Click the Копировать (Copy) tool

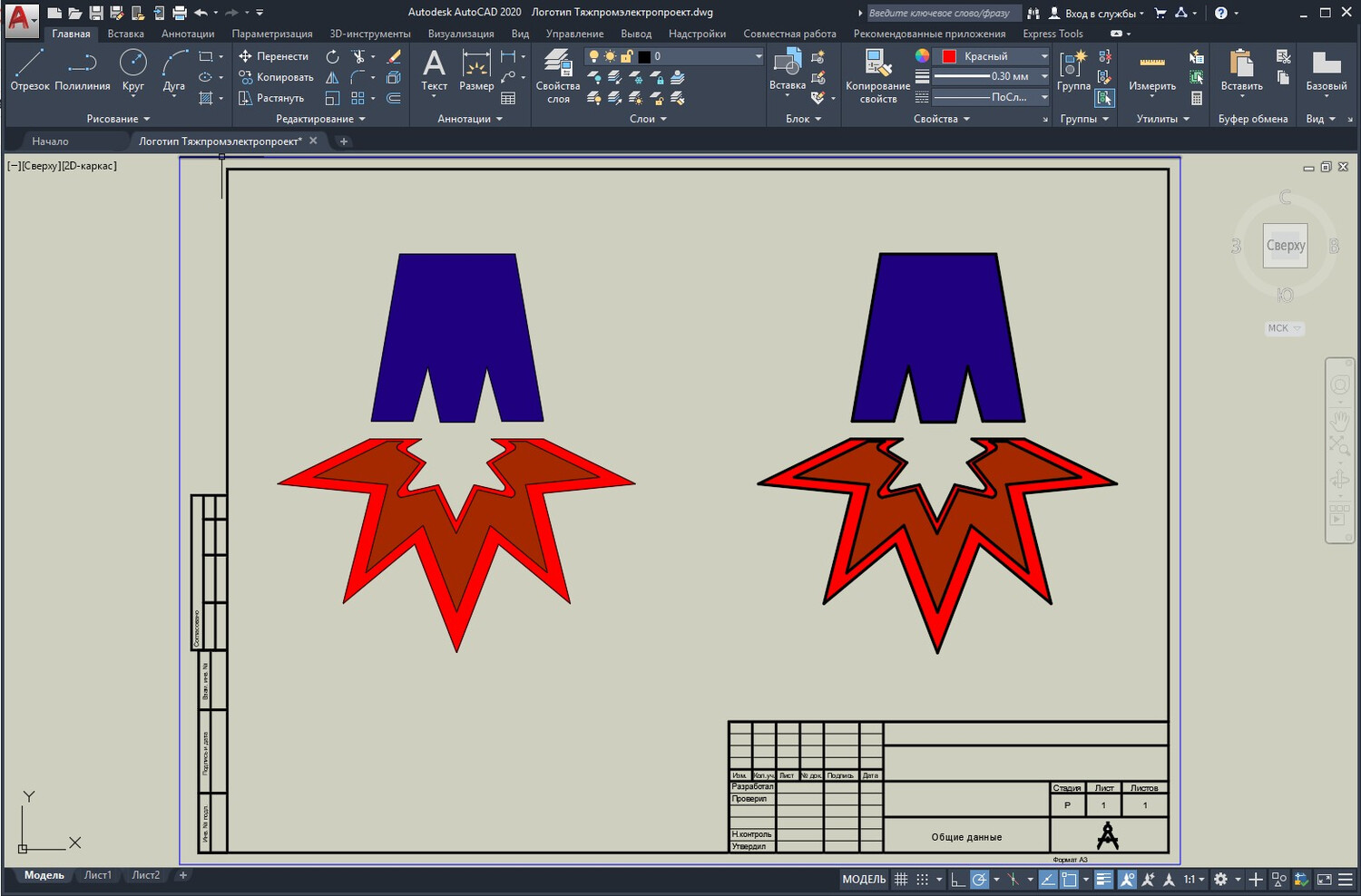pyautogui.click(x=277, y=77)
